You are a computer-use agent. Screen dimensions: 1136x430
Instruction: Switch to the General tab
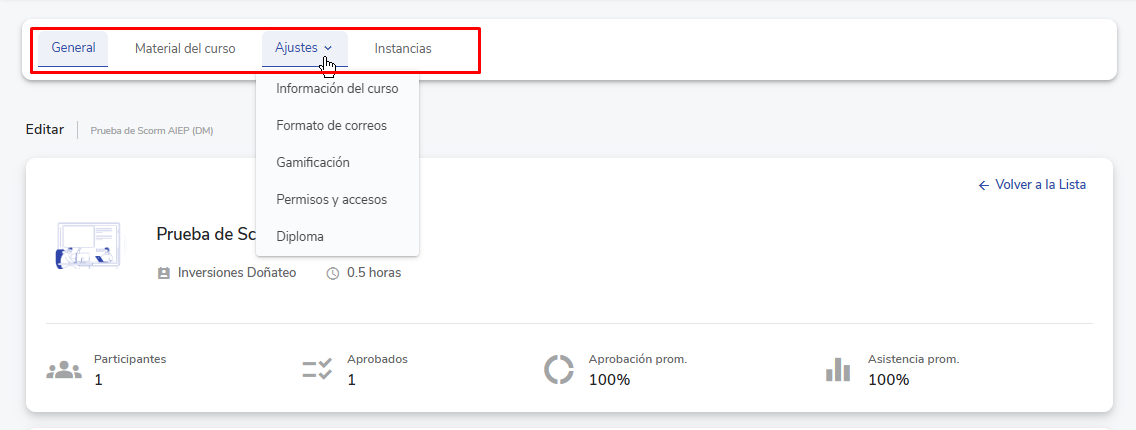[73, 48]
